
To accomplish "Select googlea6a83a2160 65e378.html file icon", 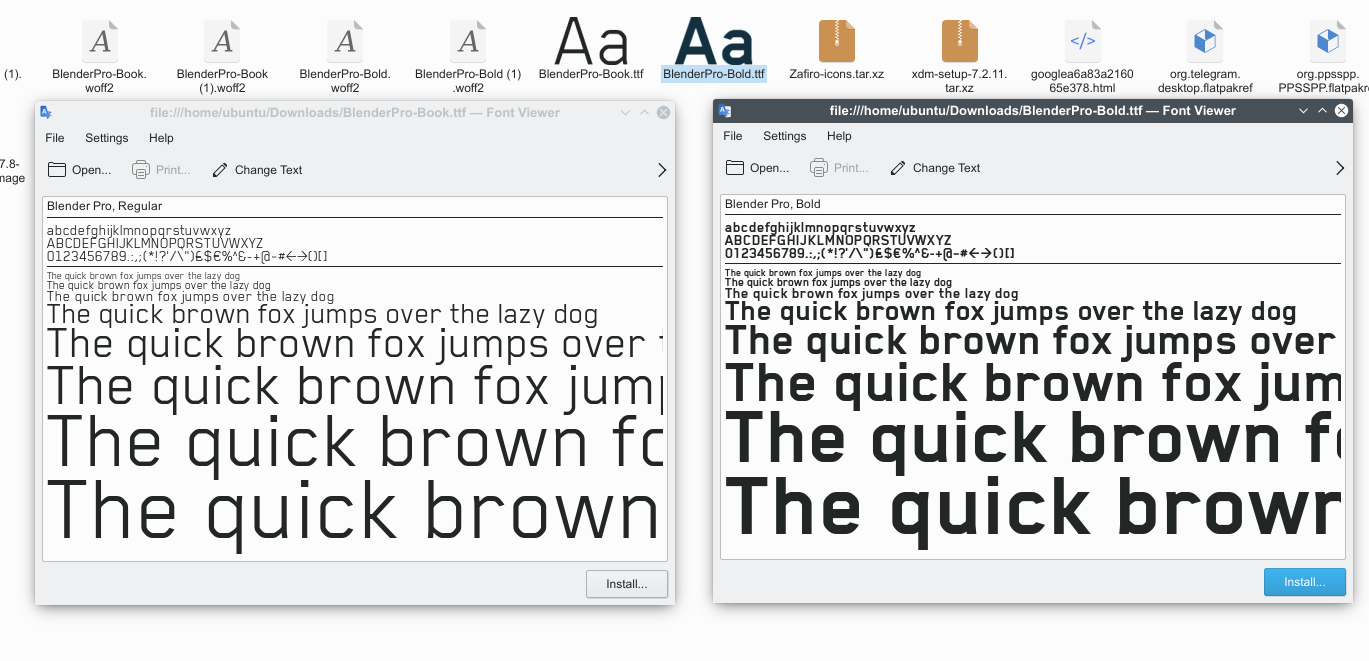I will pos(1083,41).
